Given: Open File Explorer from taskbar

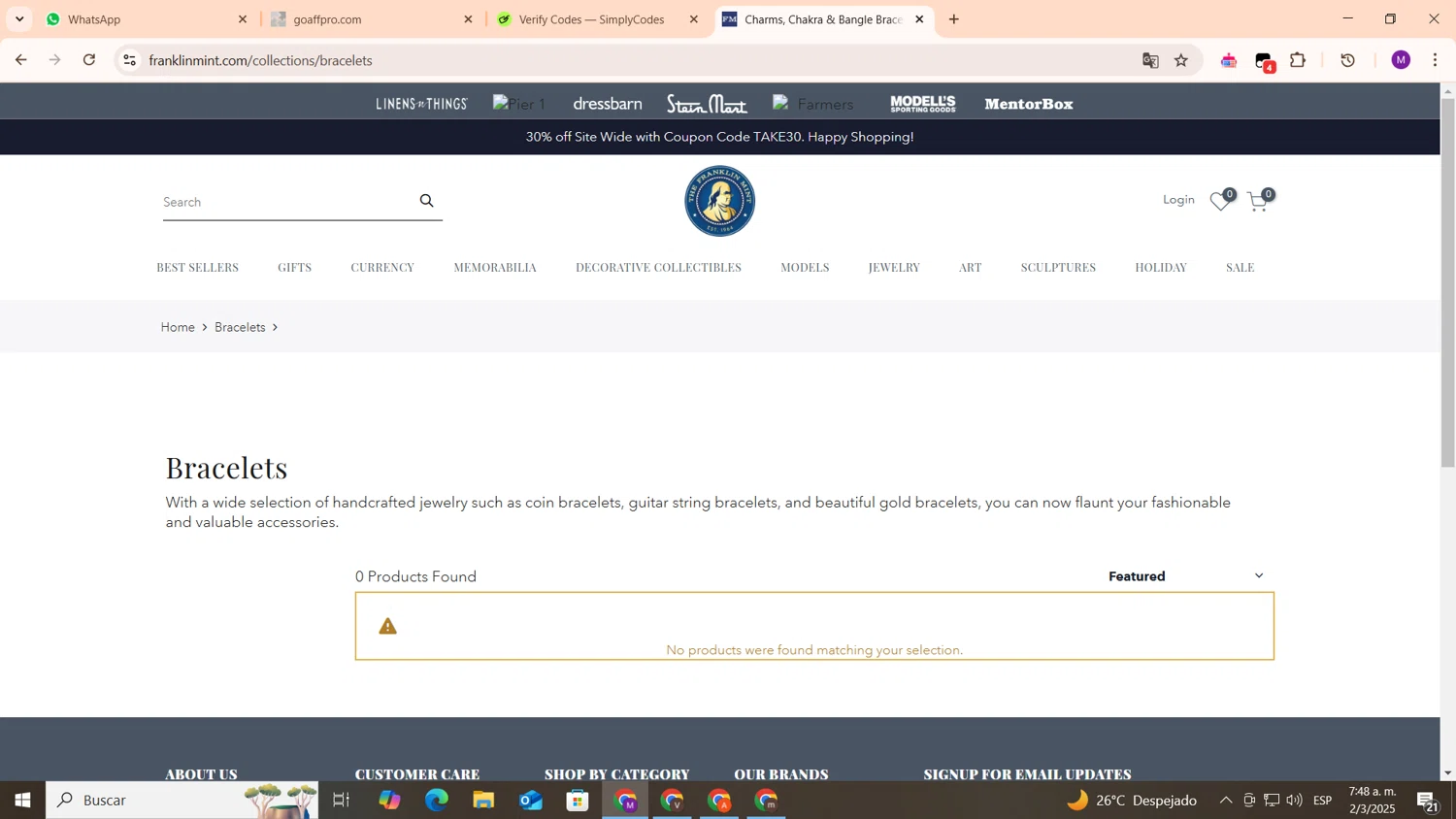Looking at the screenshot, I should click(x=483, y=801).
